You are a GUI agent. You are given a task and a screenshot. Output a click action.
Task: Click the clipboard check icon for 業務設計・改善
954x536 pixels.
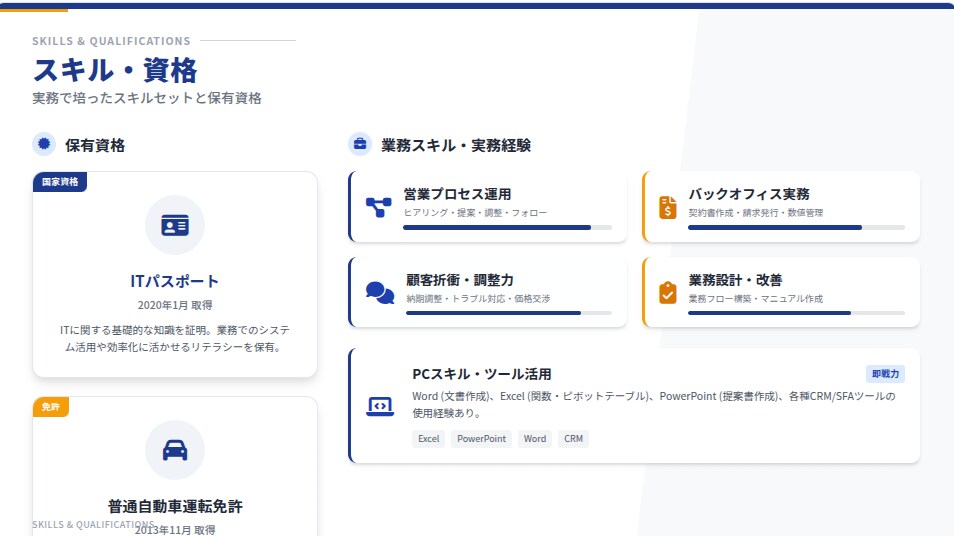point(667,293)
